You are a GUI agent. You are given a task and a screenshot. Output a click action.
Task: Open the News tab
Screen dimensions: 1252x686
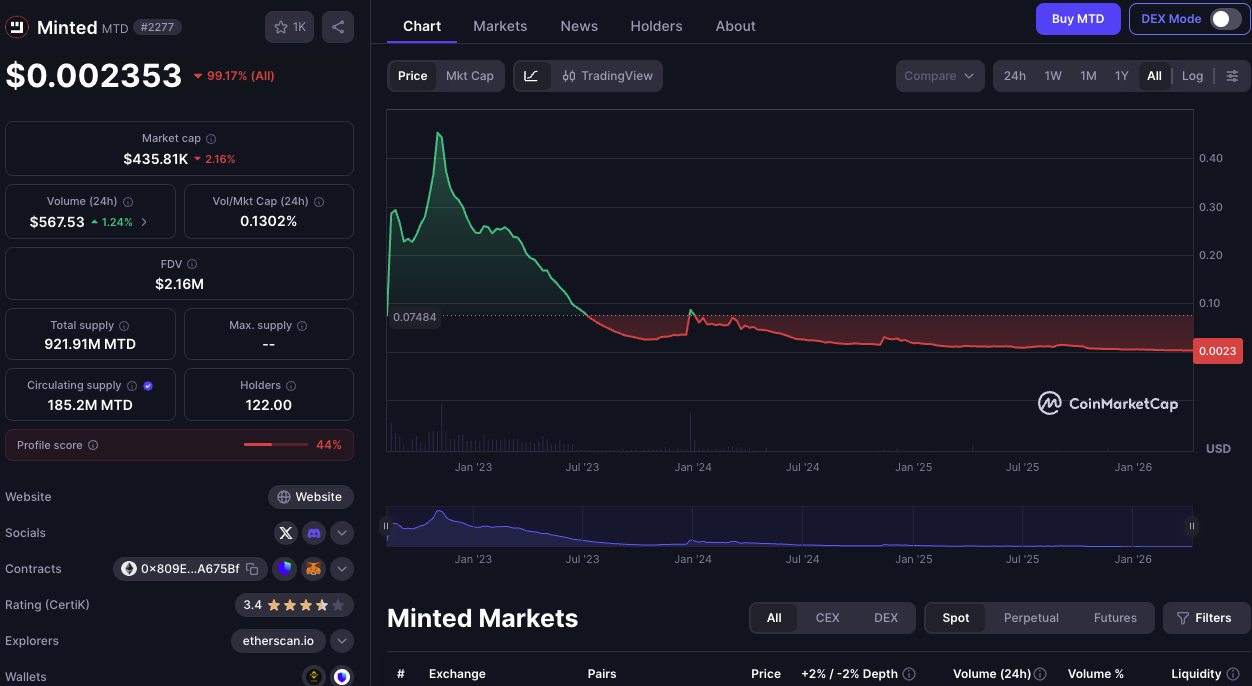(579, 26)
